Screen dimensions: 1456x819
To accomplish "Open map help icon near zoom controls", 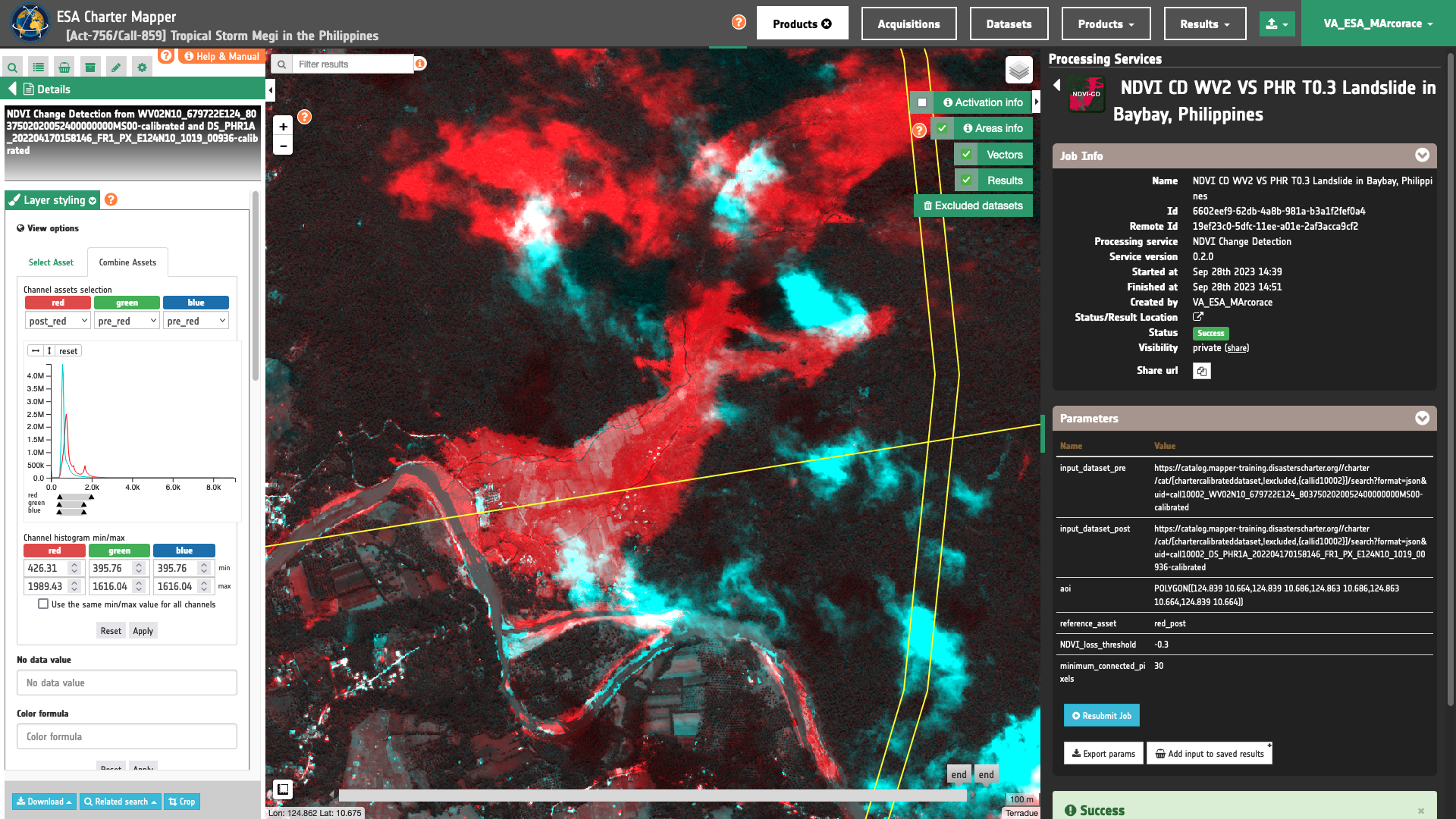I will pos(304,117).
